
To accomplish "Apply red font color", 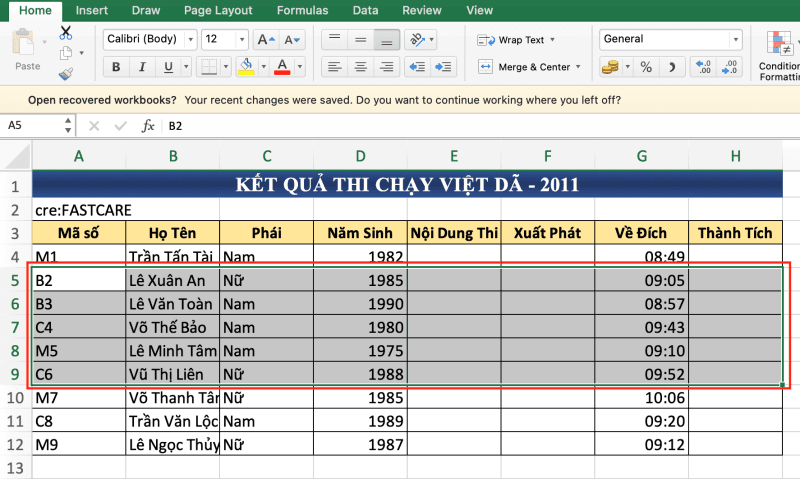I will [x=282, y=67].
